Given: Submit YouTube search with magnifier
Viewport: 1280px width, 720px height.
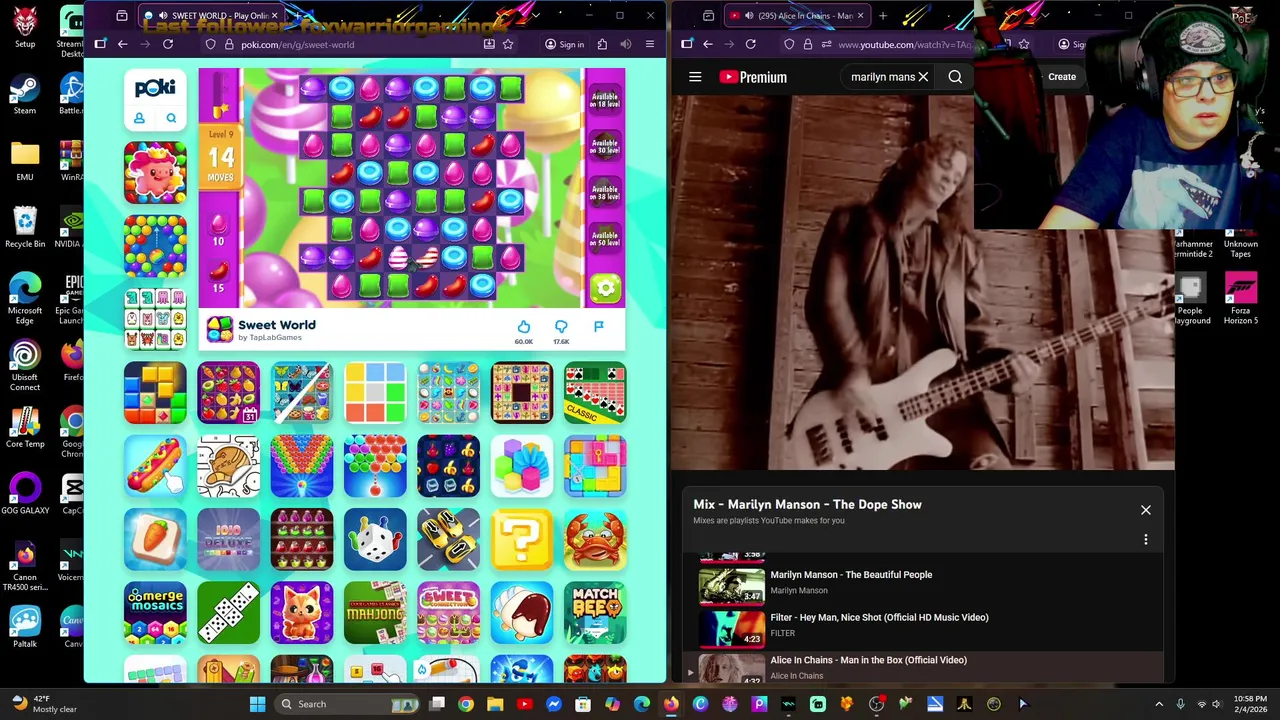Looking at the screenshot, I should [x=955, y=77].
